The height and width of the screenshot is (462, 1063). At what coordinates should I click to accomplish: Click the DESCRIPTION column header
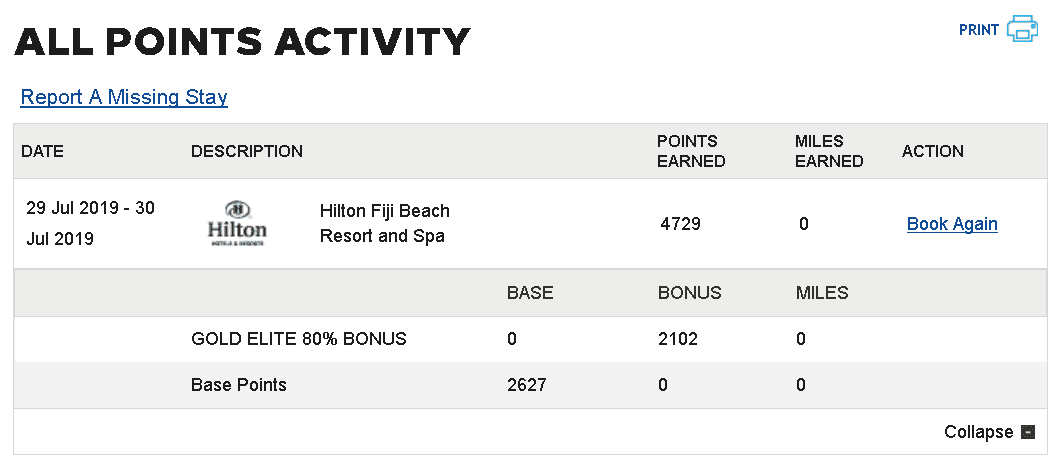pyautogui.click(x=247, y=151)
